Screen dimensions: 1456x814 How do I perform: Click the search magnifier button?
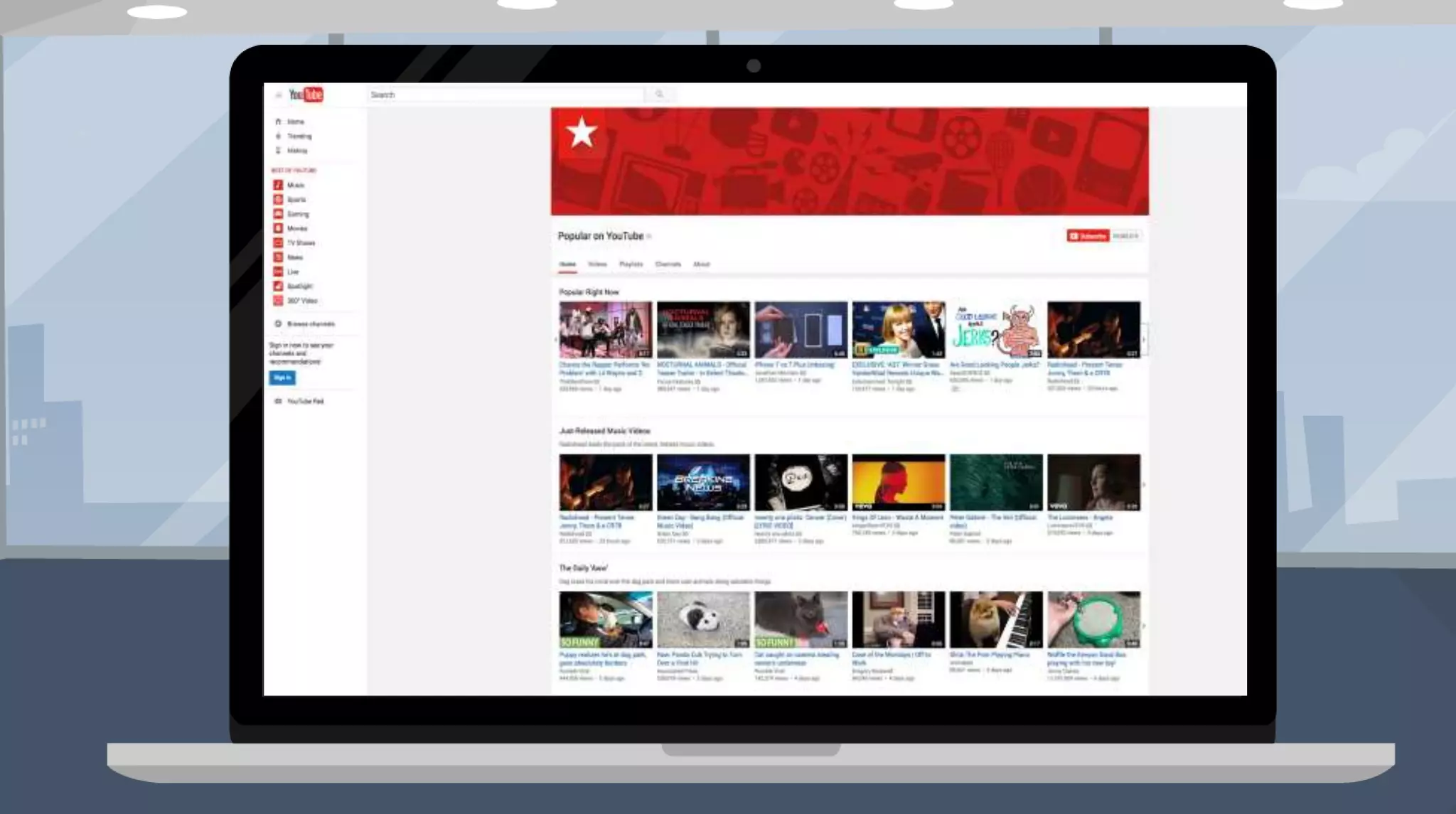click(659, 94)
